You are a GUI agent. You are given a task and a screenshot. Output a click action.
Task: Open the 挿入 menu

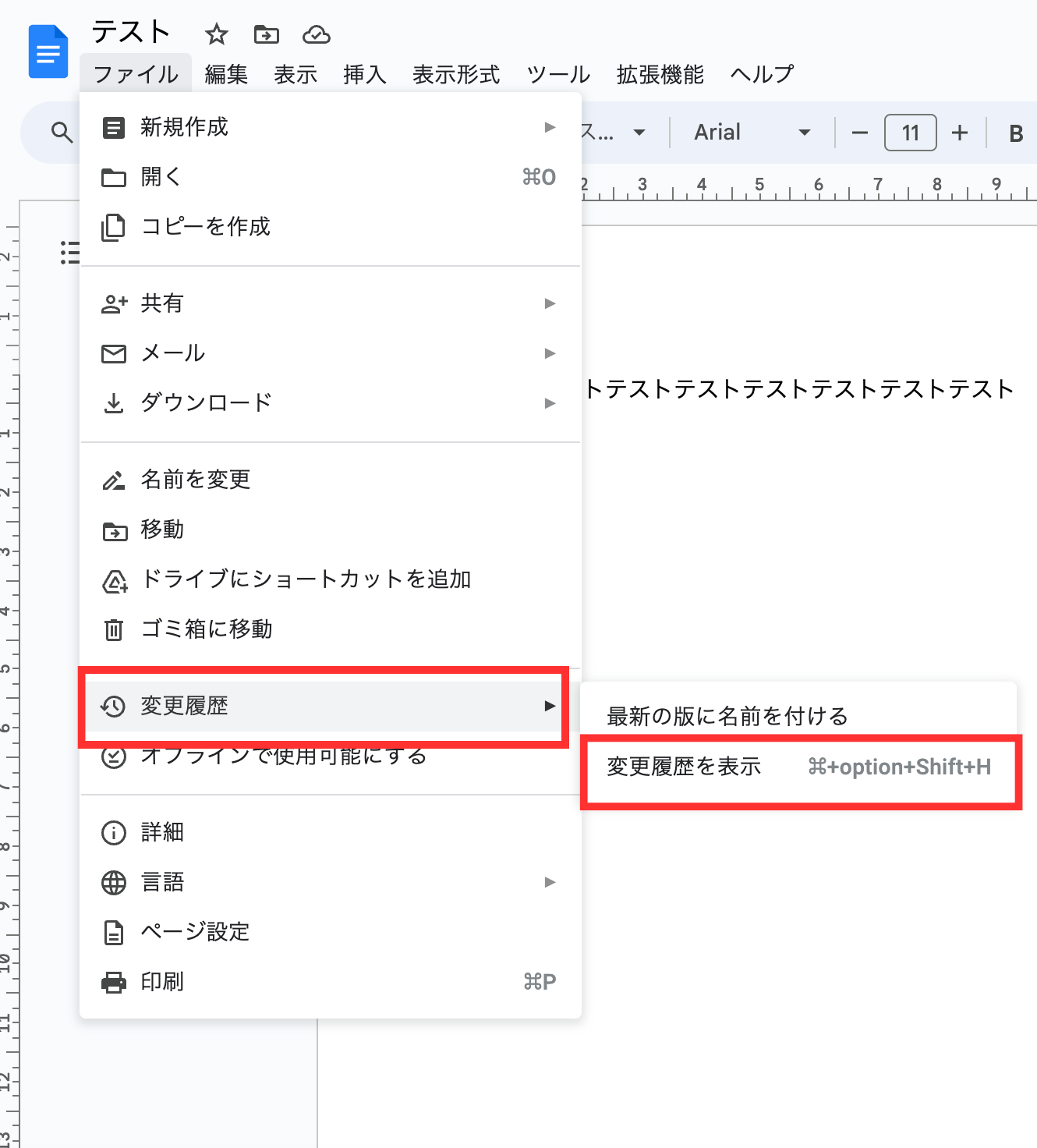365,74
